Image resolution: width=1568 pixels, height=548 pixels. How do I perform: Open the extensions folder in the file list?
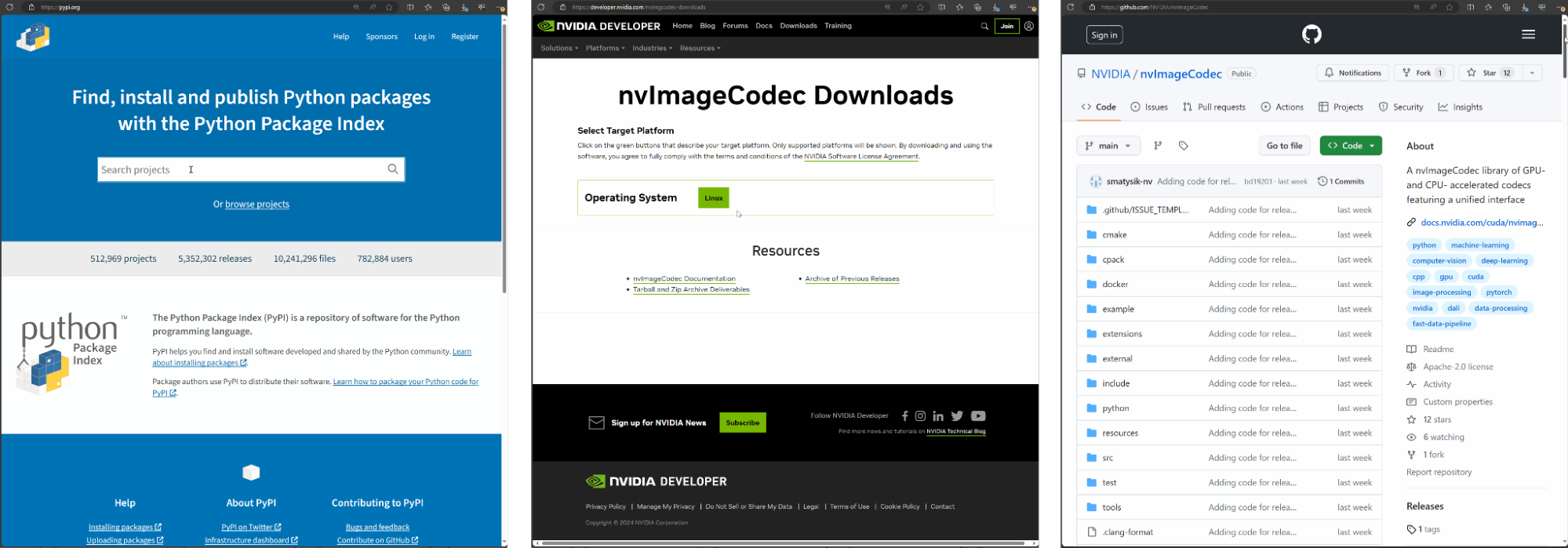click(1122, 334)
